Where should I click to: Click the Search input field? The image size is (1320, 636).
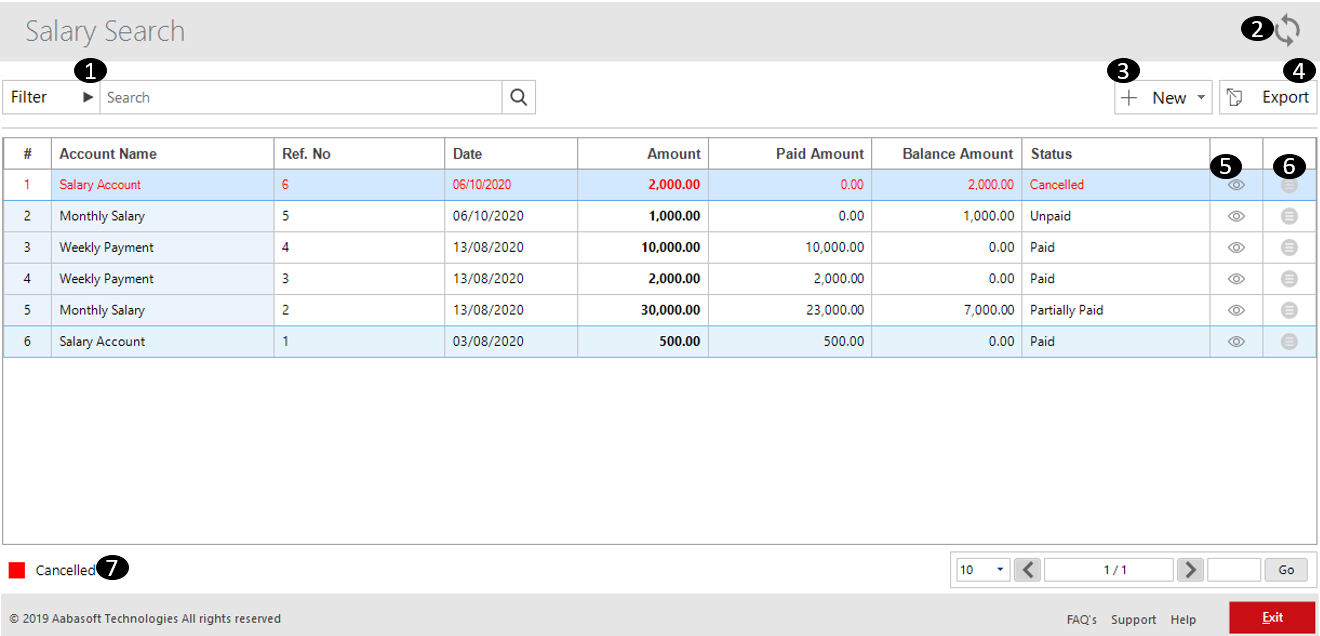pos(301,97)
